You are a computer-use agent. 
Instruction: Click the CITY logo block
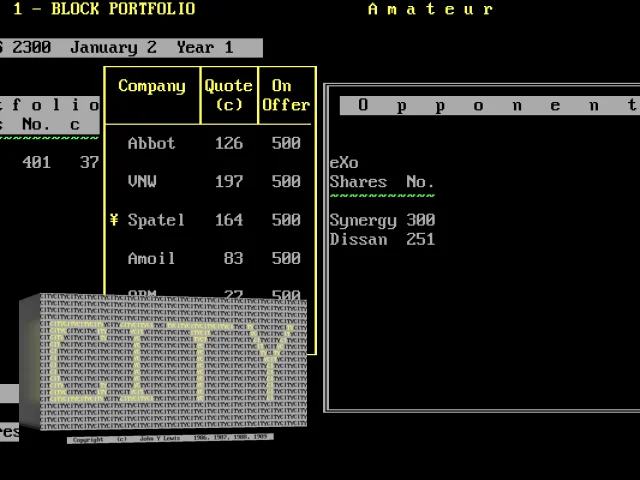point(163,362)
